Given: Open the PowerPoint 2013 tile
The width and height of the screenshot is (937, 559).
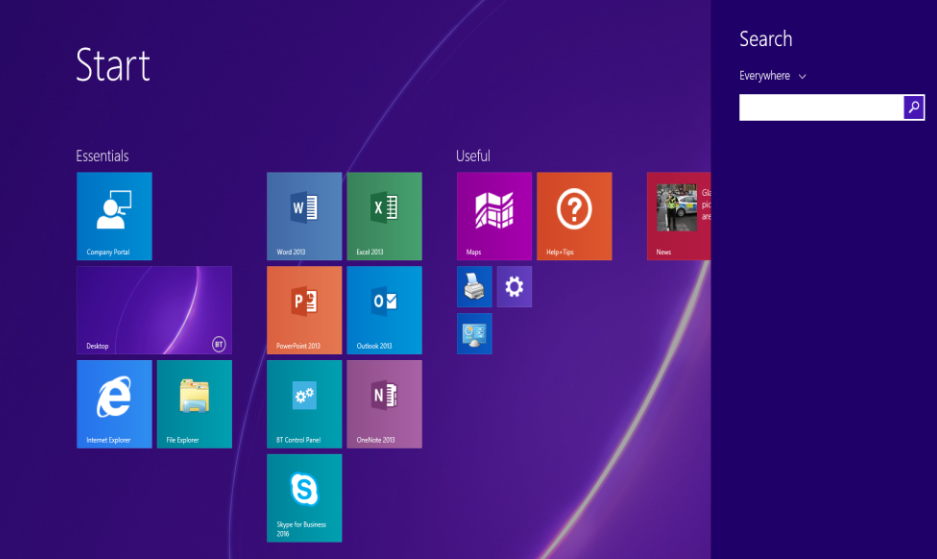Looking at the screenshot, I should pos(304,310).
